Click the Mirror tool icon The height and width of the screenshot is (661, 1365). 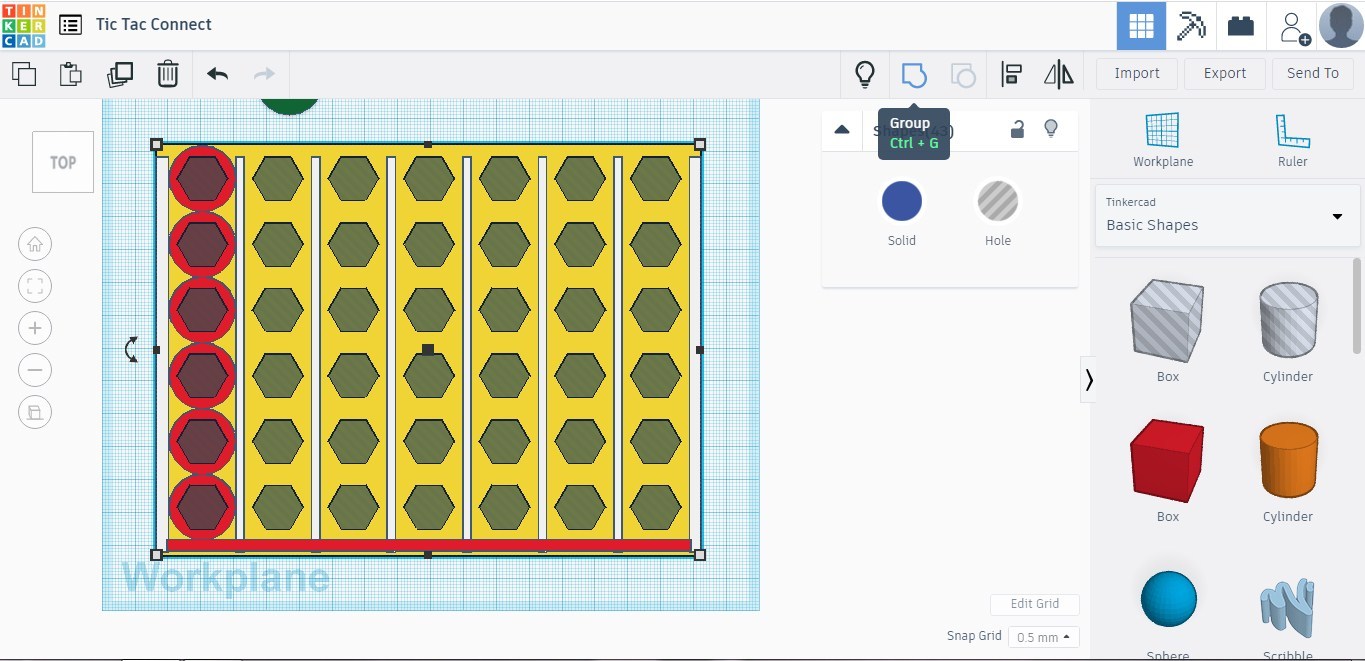coord(1058,74)
